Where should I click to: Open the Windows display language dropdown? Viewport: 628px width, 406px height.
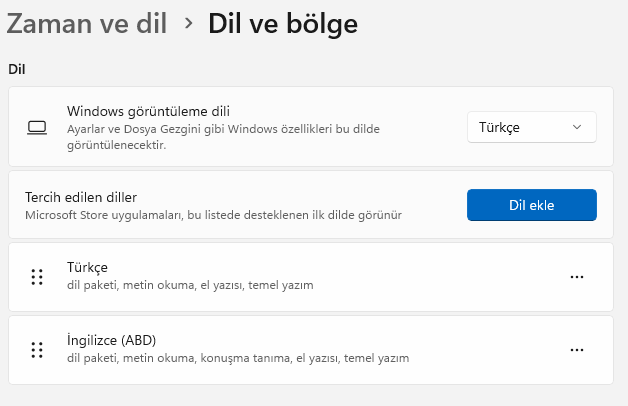pos(531,127)
